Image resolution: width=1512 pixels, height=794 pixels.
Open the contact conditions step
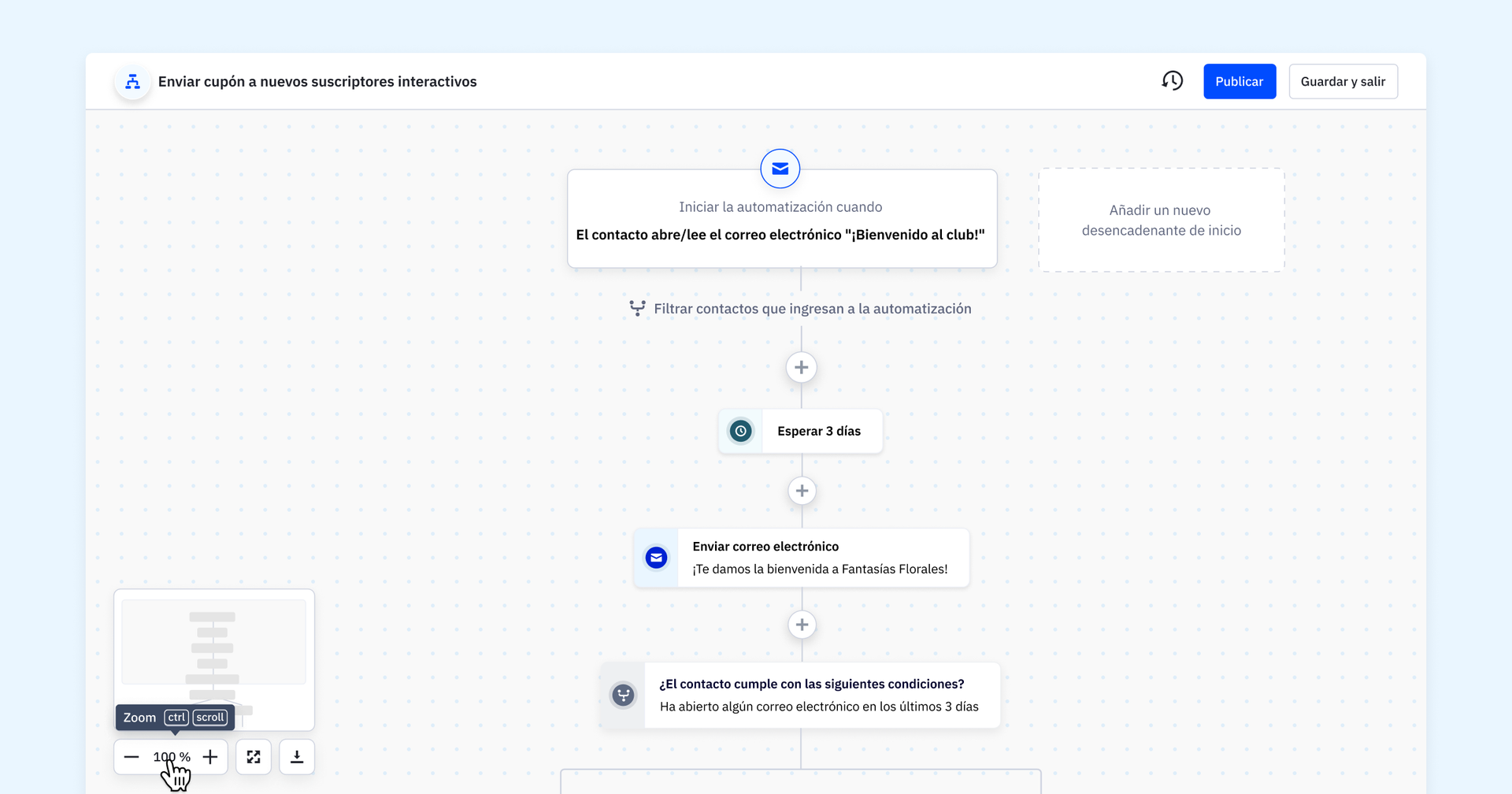(819, 695)
